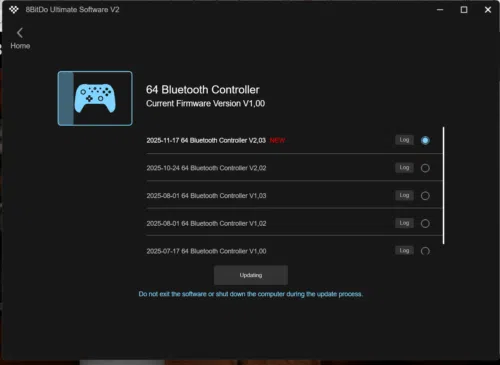500x365 pixels.
Task: Open Log for firmware V2,02
Action: [x=404, y=168]
